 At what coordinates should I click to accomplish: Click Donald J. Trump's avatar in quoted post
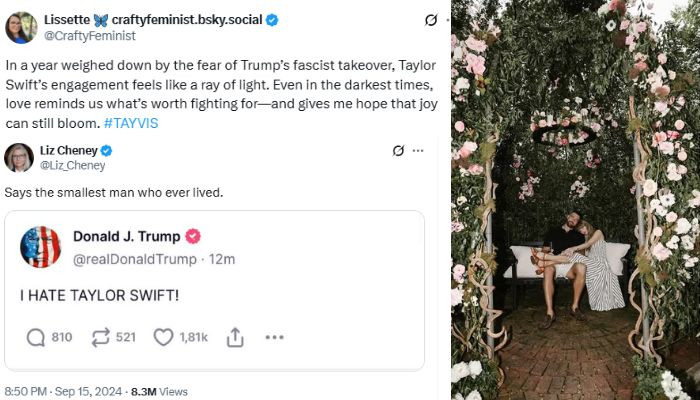pyautogui.click(x=41, y=247)
